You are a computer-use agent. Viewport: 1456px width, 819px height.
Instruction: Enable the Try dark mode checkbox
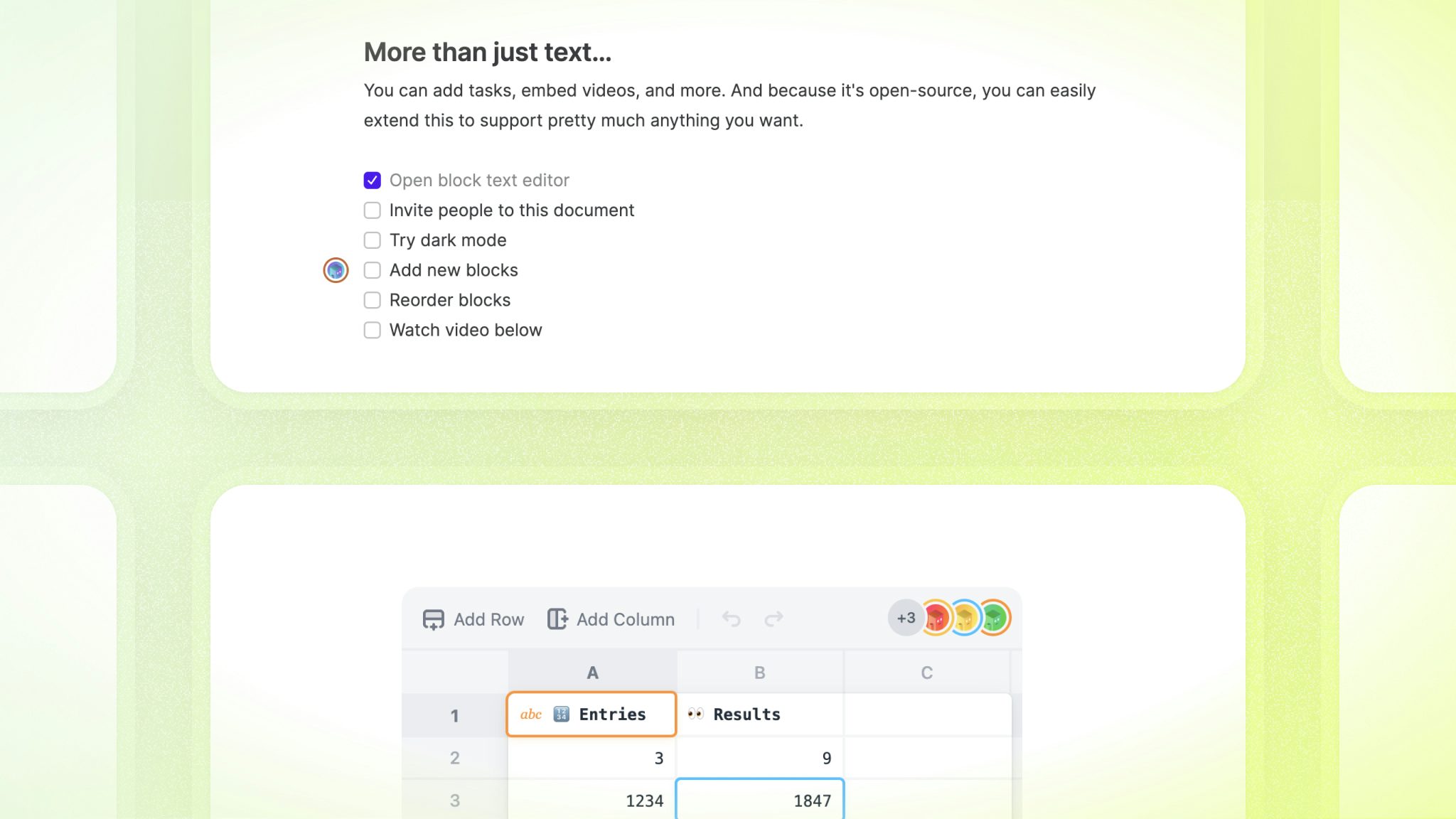372,240
